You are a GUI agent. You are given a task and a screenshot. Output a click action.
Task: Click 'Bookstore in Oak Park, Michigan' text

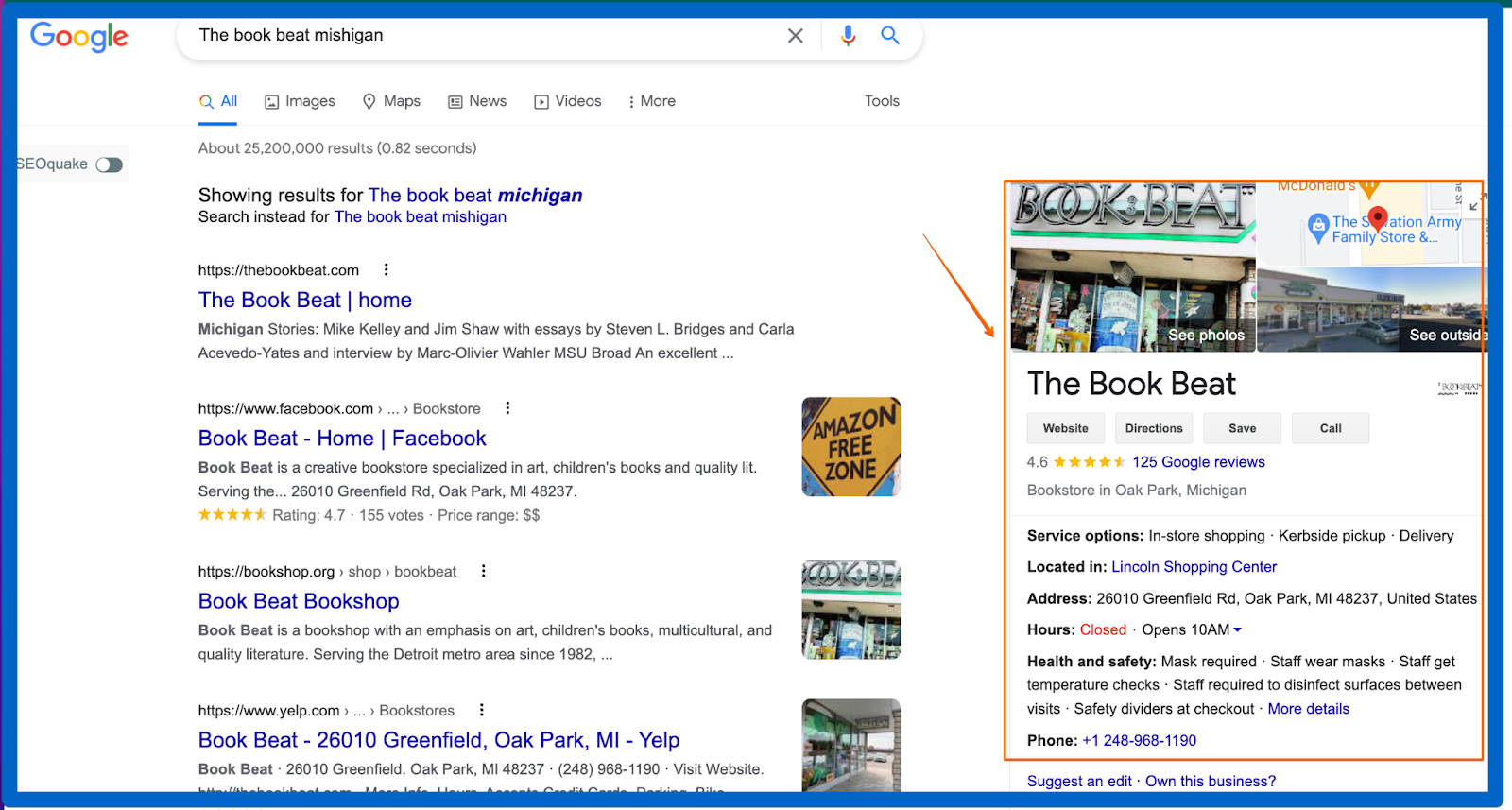pyautogui.click(x=1137, y=491)
